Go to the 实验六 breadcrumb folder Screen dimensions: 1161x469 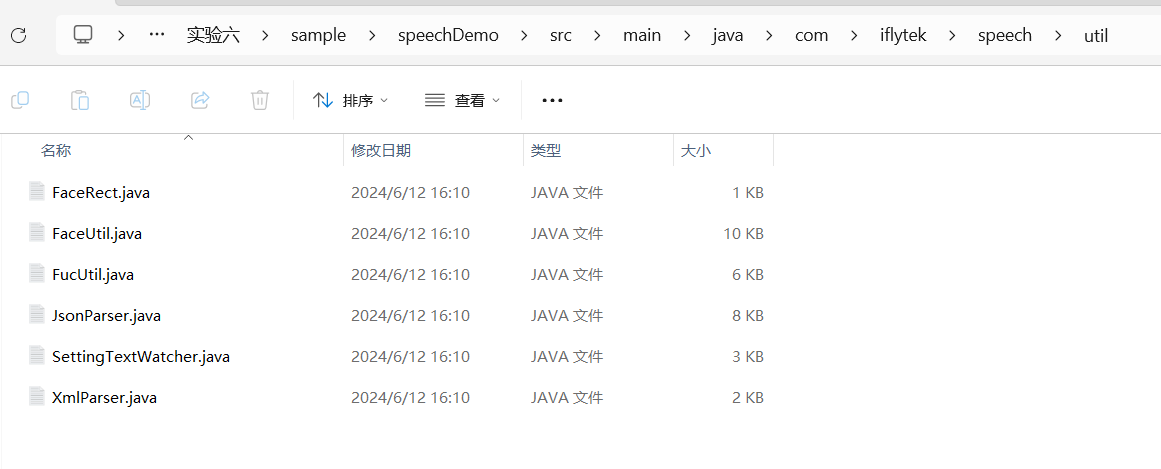pos(213,35)
